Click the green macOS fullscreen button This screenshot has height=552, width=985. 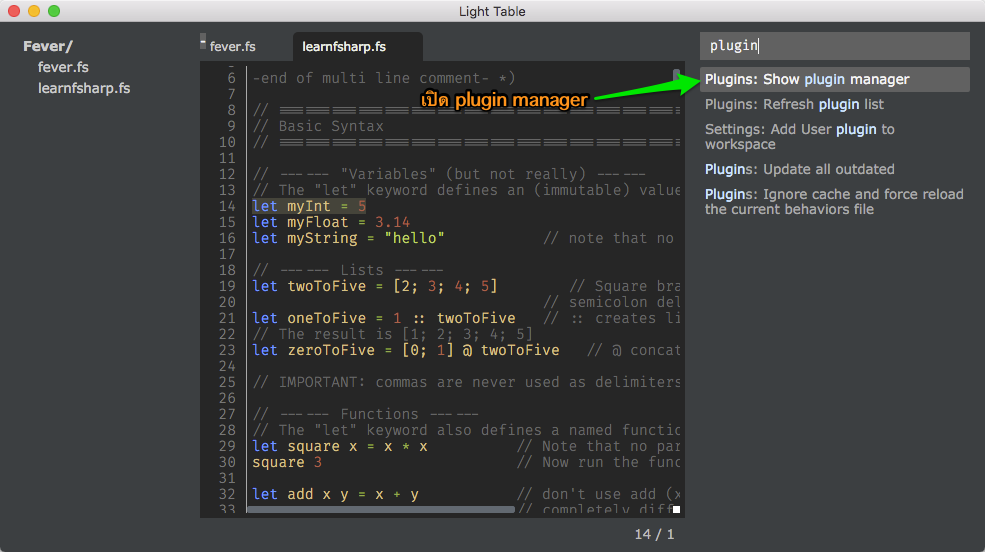pyautogui.click(x=54, y=11)
